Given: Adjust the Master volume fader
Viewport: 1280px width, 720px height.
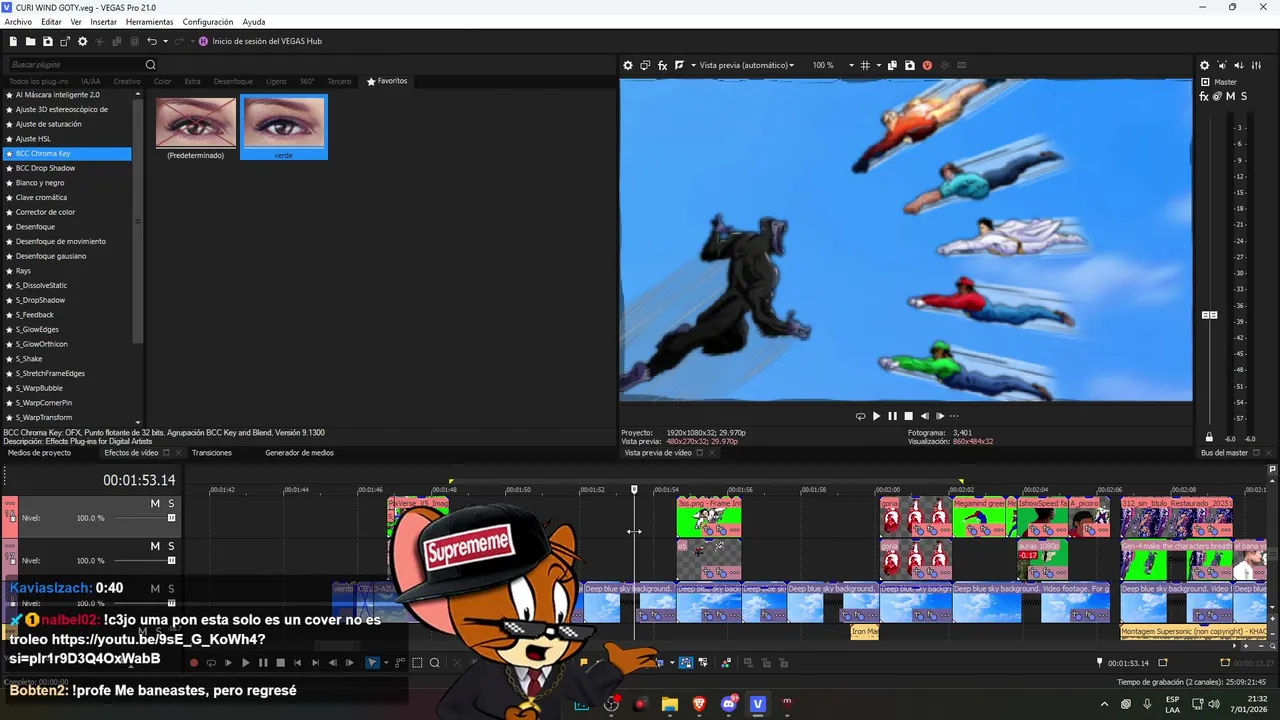Looking at the screenshot, I should 1209,315.
